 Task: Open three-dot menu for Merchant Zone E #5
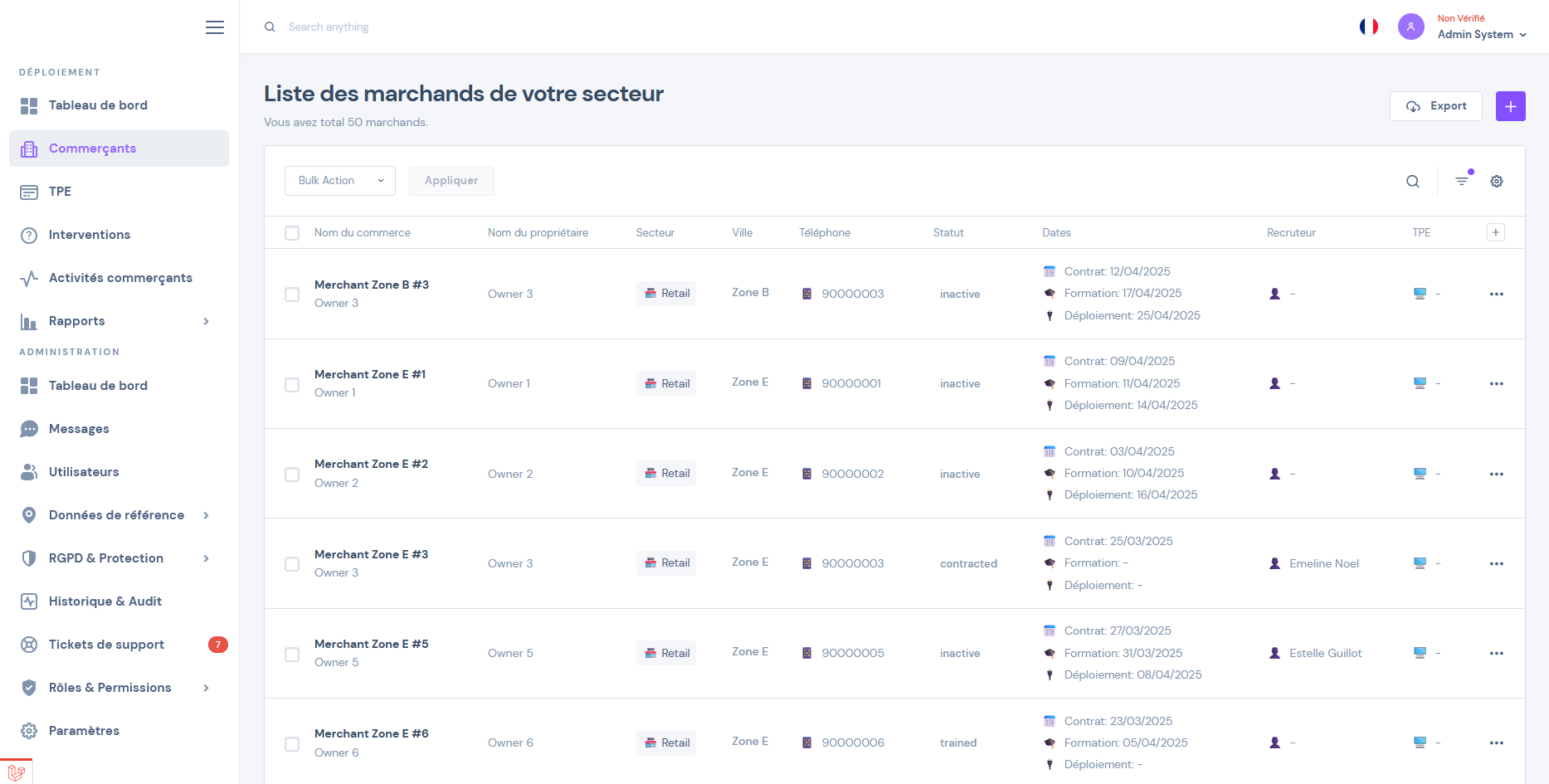click(x=1496, y=653)
